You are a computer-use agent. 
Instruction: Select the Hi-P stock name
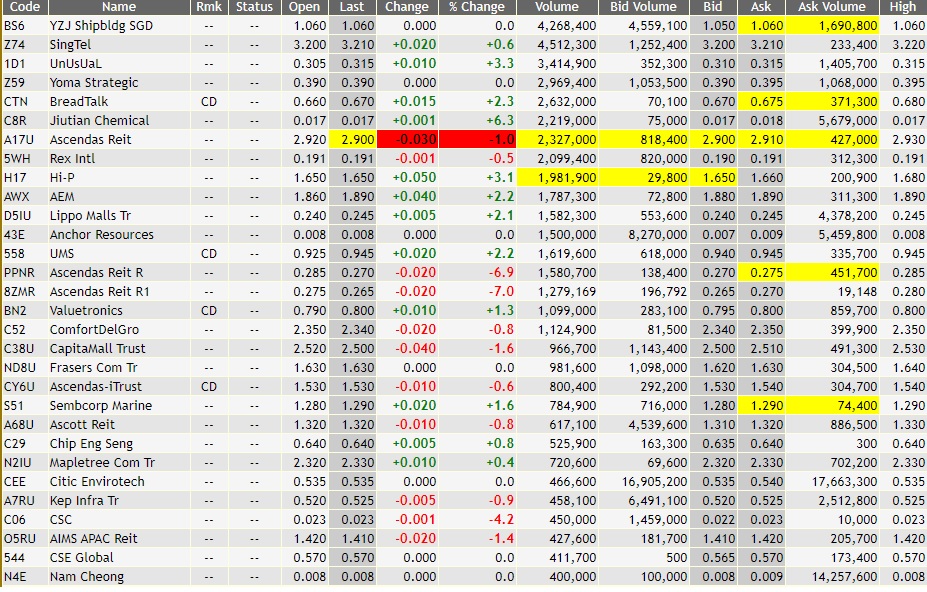point(62,177)
